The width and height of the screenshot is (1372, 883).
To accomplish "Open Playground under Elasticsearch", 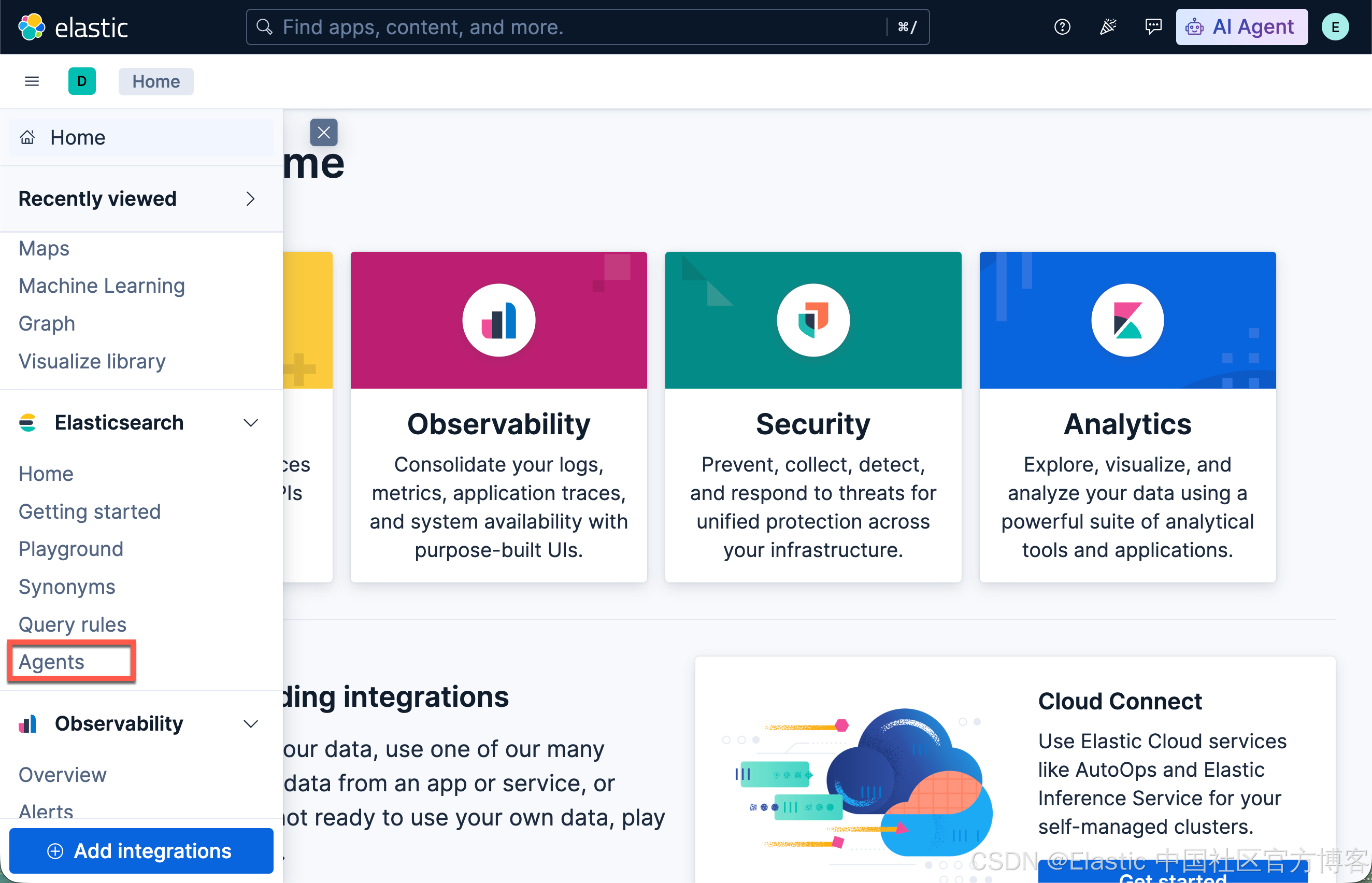I will point(70,549).
